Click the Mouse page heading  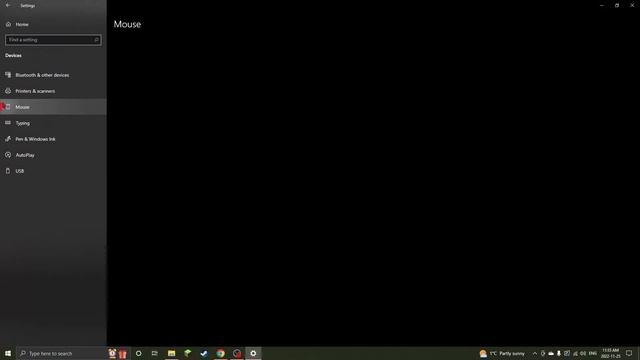pos(127,24)
